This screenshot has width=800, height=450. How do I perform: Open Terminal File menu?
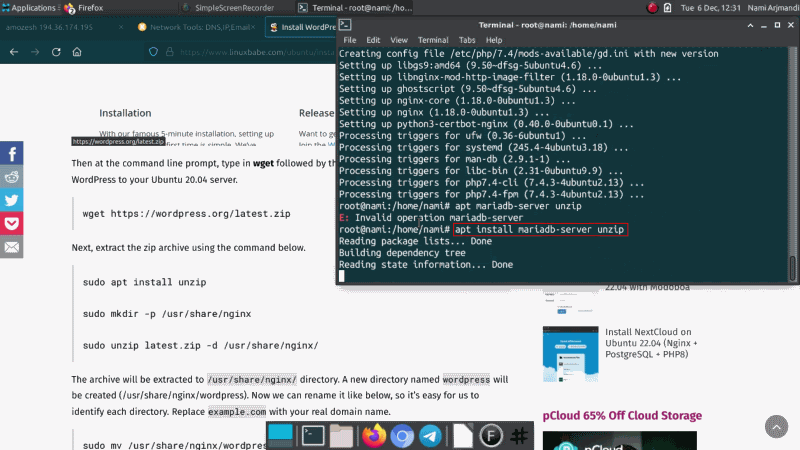349,40
